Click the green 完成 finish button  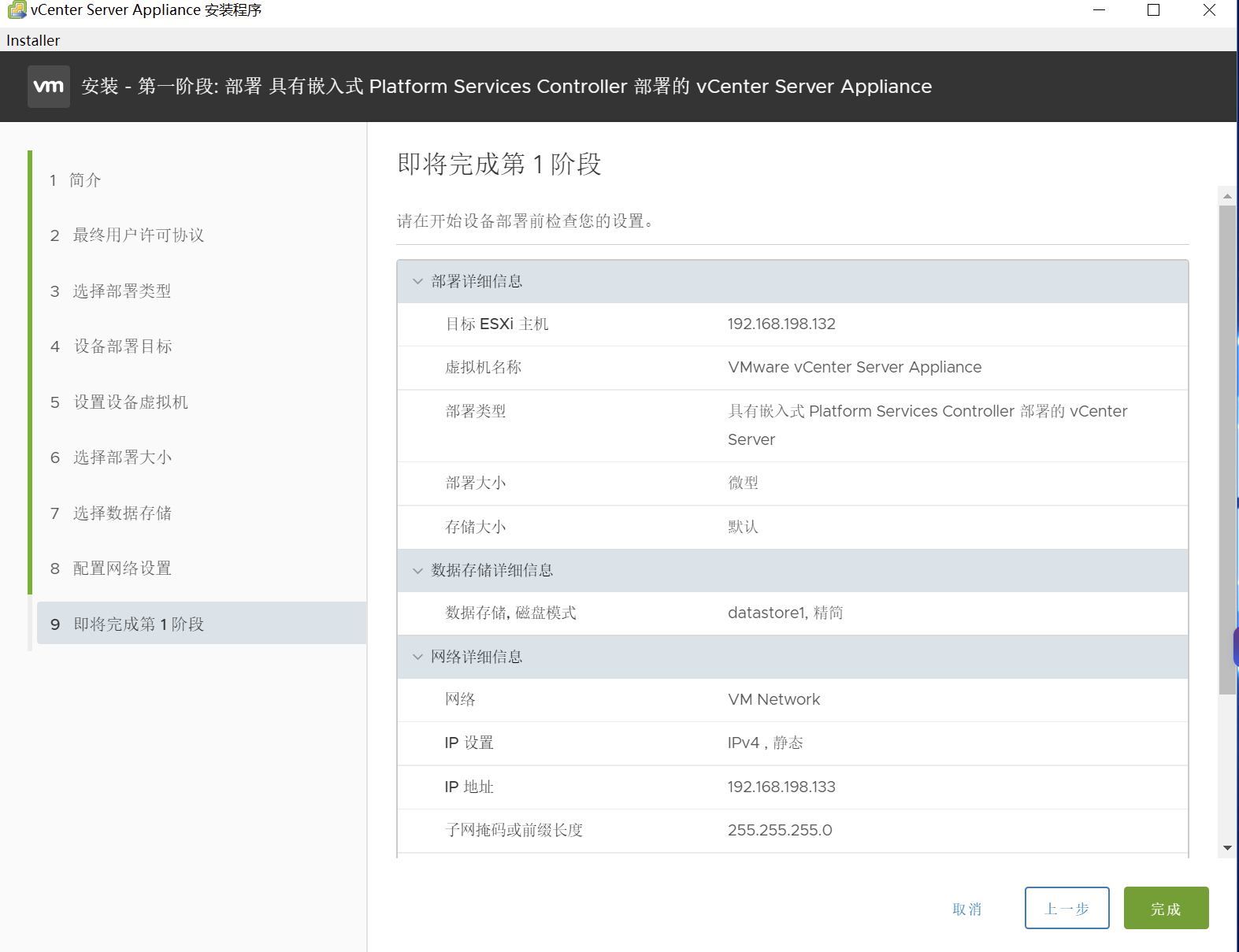pyautogui.click(x=1166, y=908)
